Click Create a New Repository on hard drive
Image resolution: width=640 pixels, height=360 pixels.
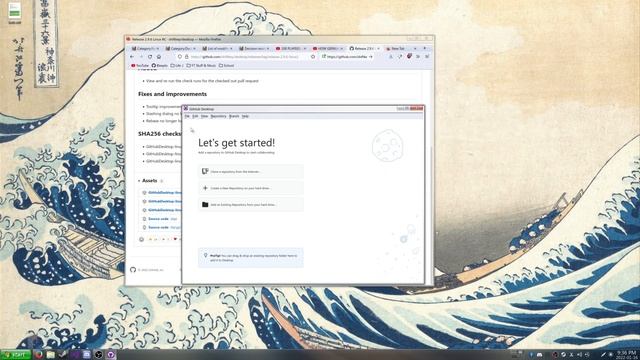point(251,188)
